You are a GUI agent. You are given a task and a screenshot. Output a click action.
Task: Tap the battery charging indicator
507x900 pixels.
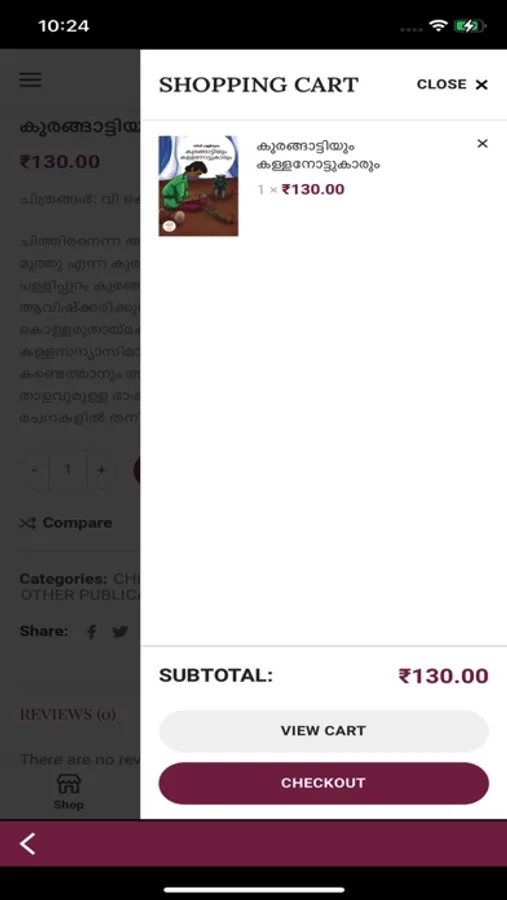[x=470, y=25]
